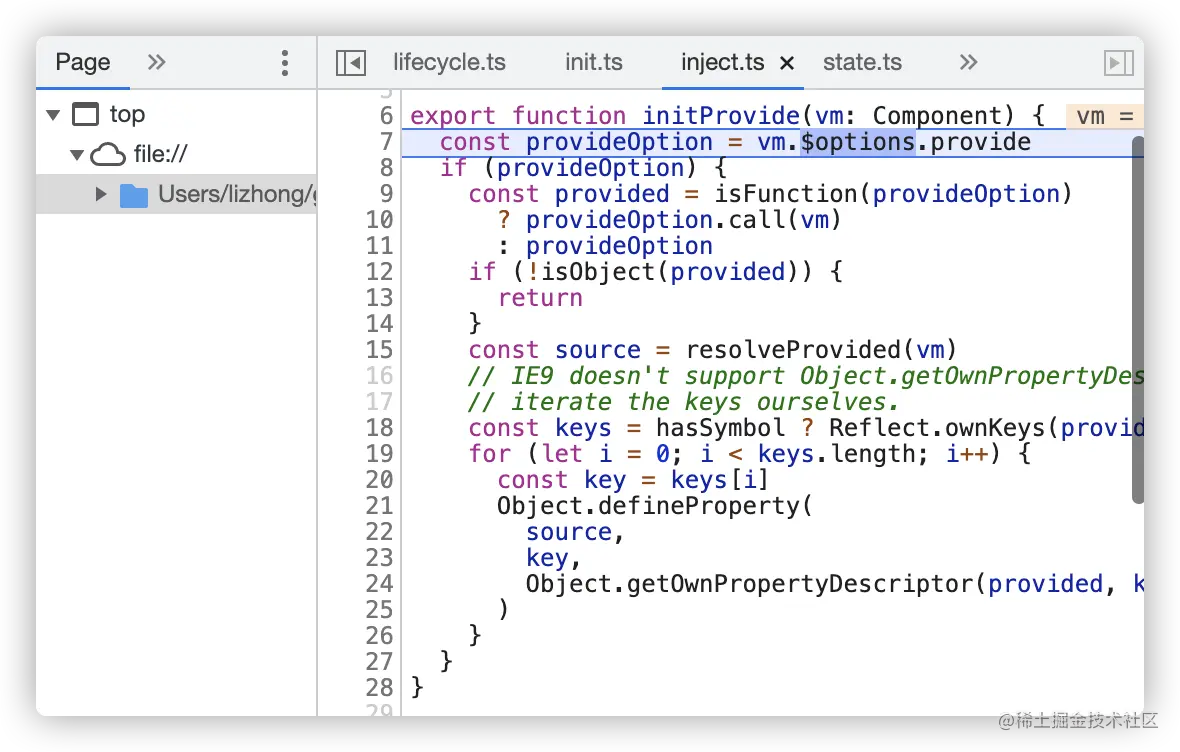Image resolution: width=1180 pixels, height=752 pixels.
Task: Select the file:// cloud icon
Action: click(108, 154)
